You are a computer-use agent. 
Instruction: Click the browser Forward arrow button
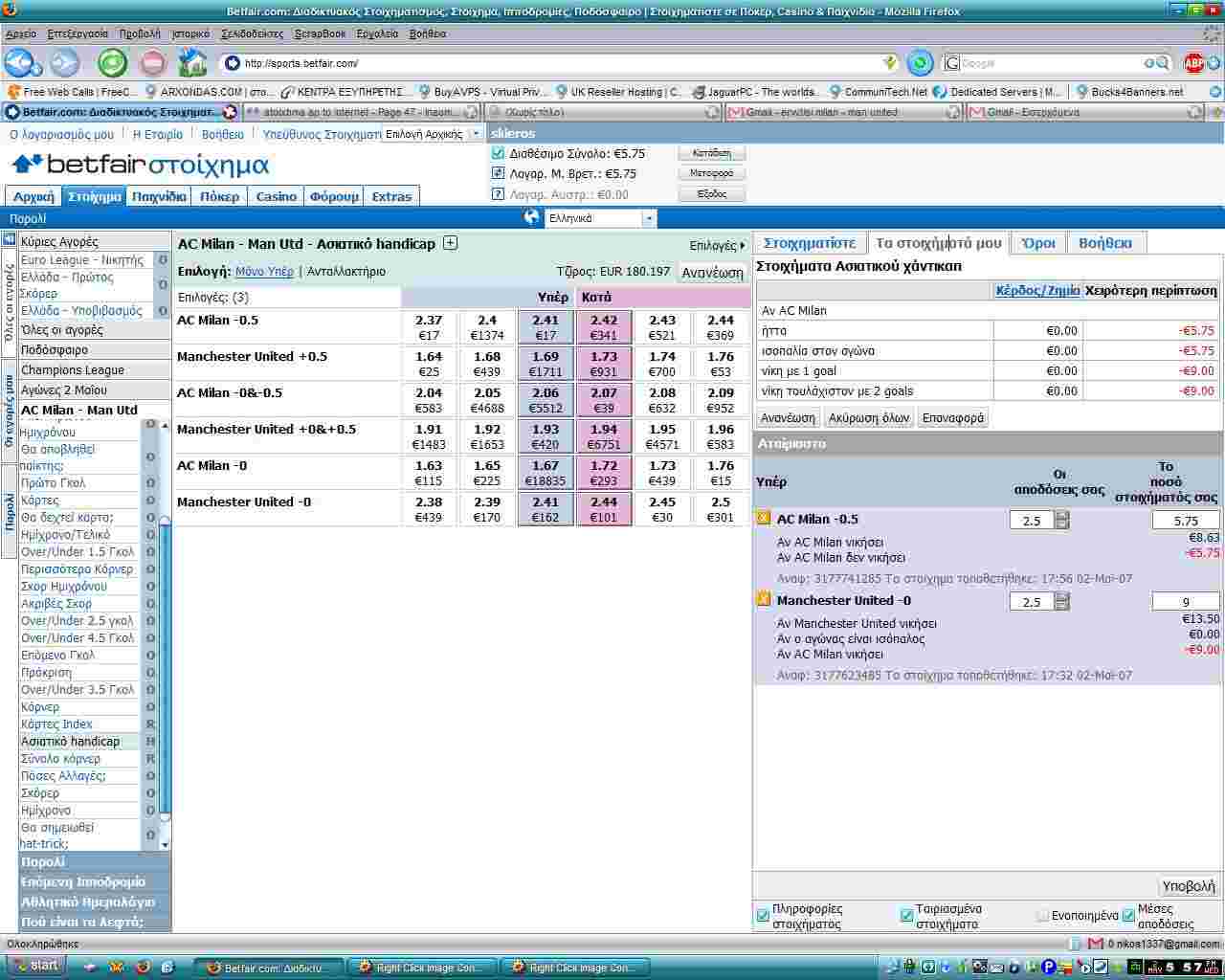(x=64, y=63)
